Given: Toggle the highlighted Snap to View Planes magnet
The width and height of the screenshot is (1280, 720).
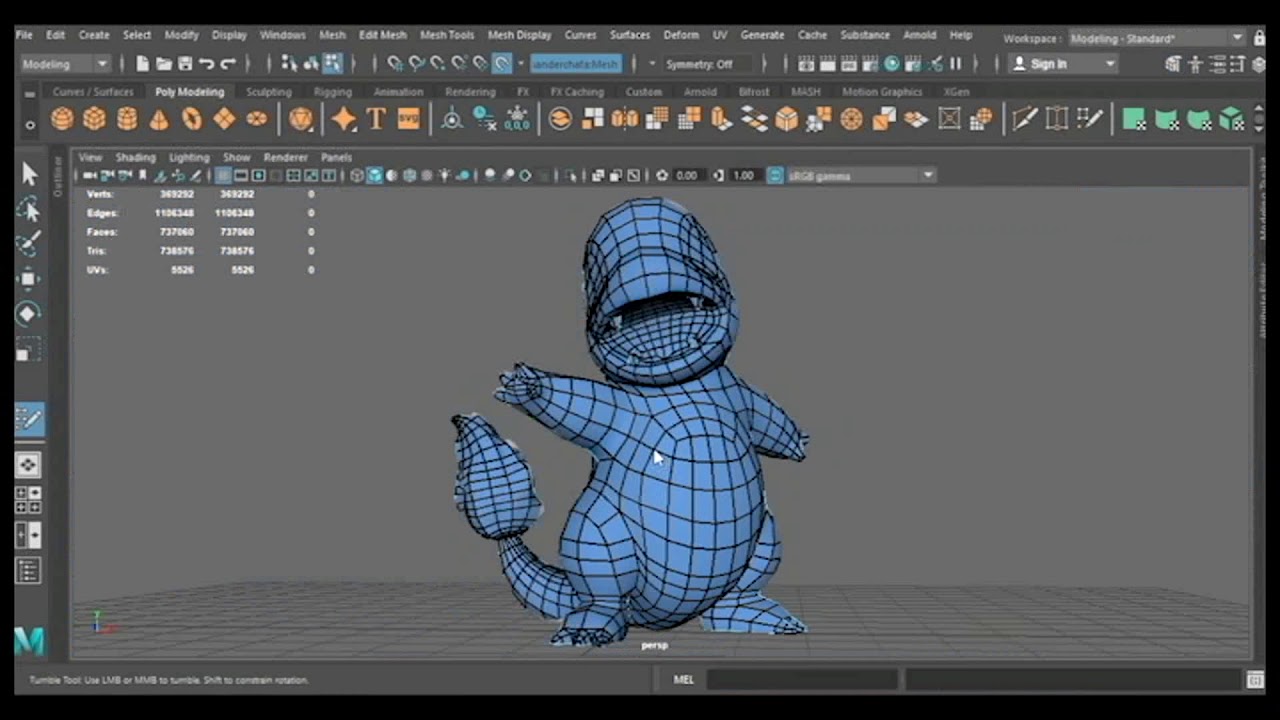Looking at the screenshot, I should 502,64.
